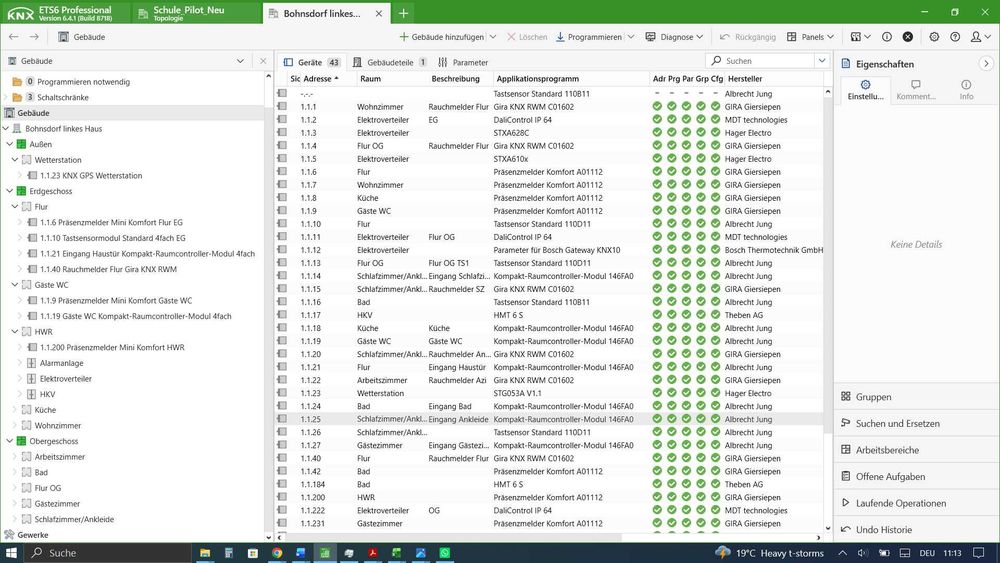The height and width of the screenshot is (563, 1000).
Task: Click the black circle X icon
Action: click(908, 37)
